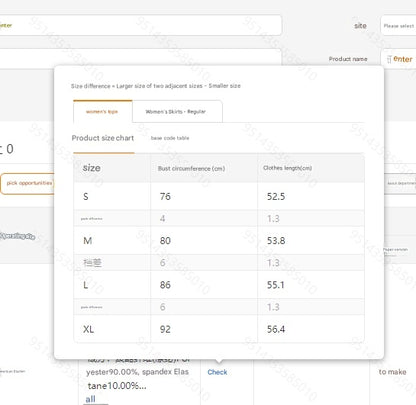Click the Bust circumference (cm) column header
The width and height of the screenshot is (416, 405).
(x=191, y=169)
